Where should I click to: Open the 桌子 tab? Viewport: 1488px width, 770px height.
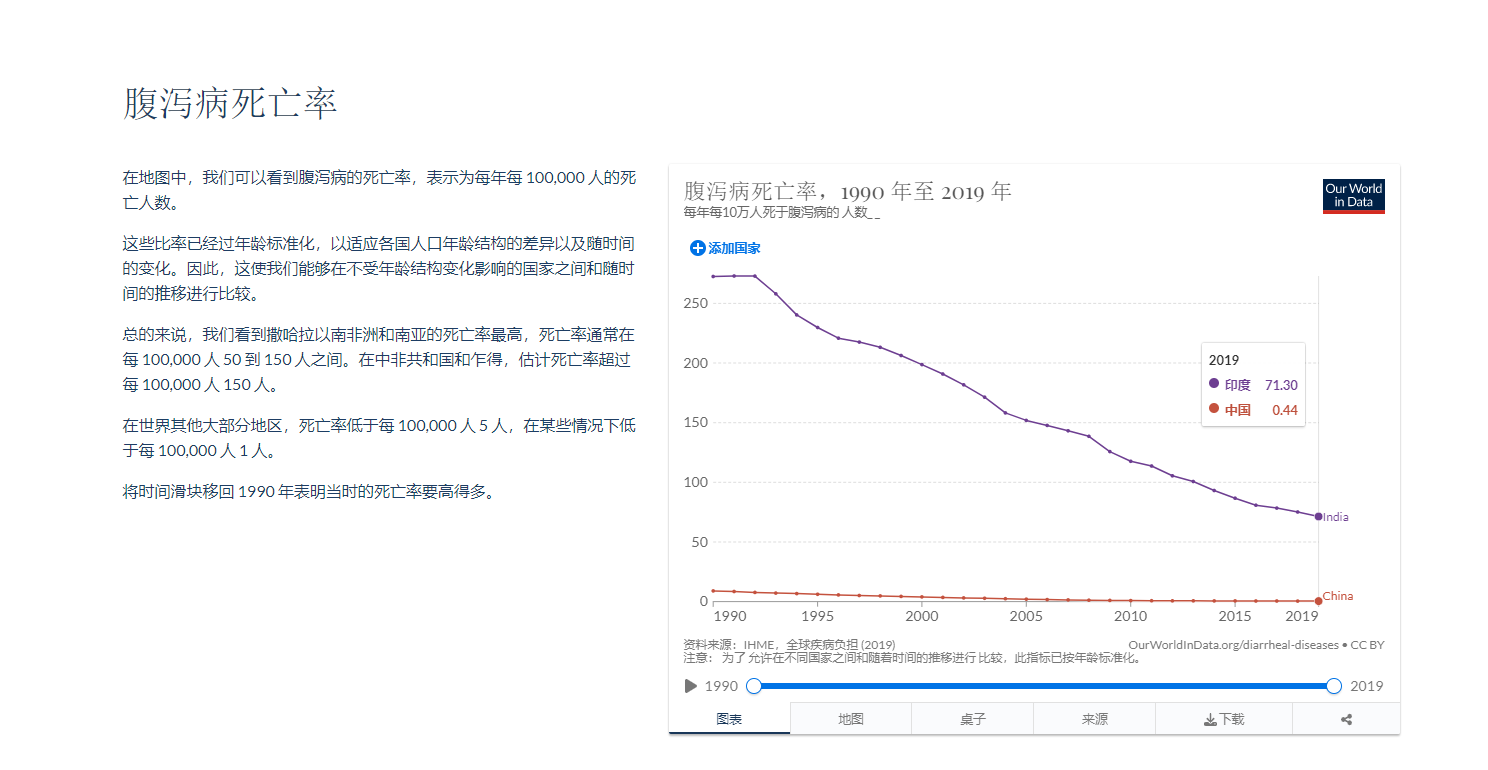[x=973, y=719]
